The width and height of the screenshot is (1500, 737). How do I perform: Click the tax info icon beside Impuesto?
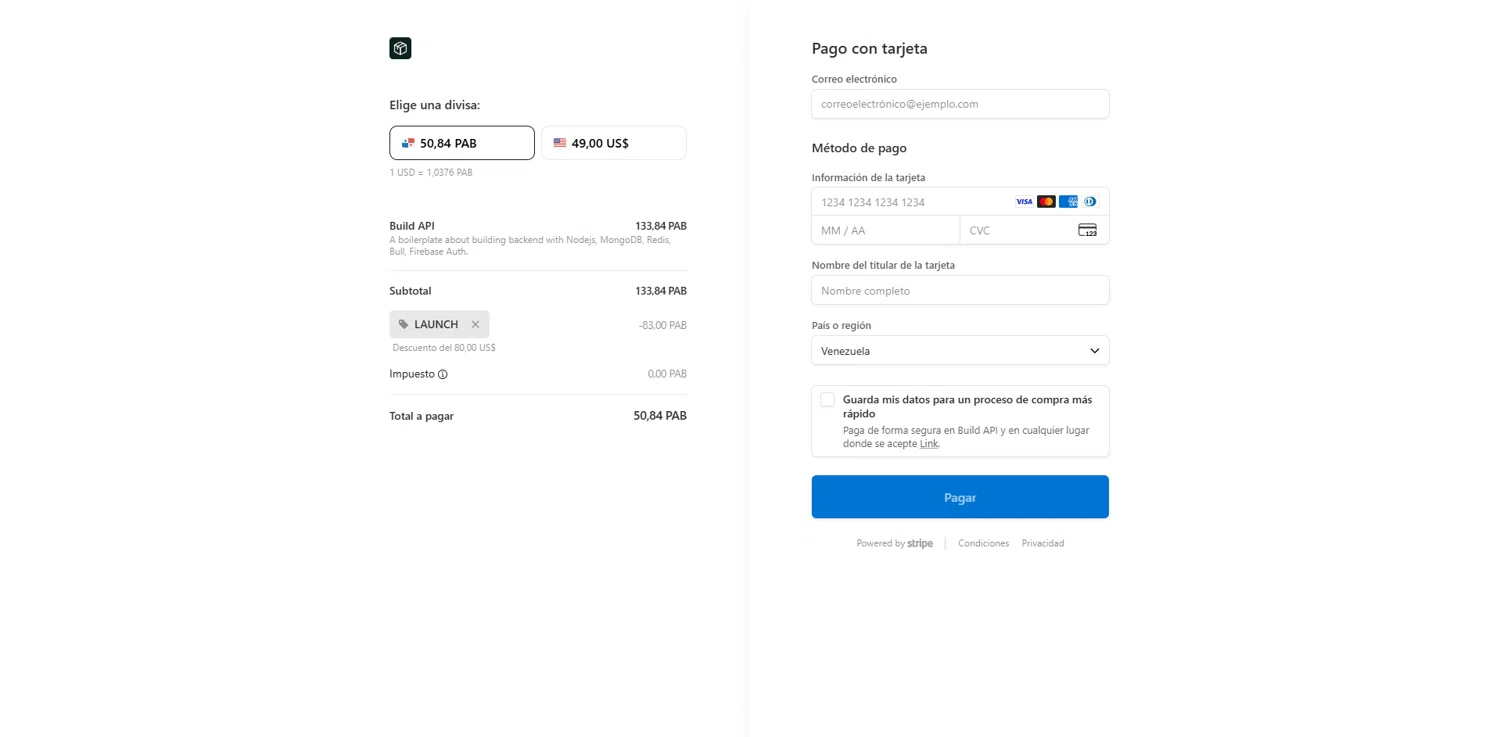443,374
